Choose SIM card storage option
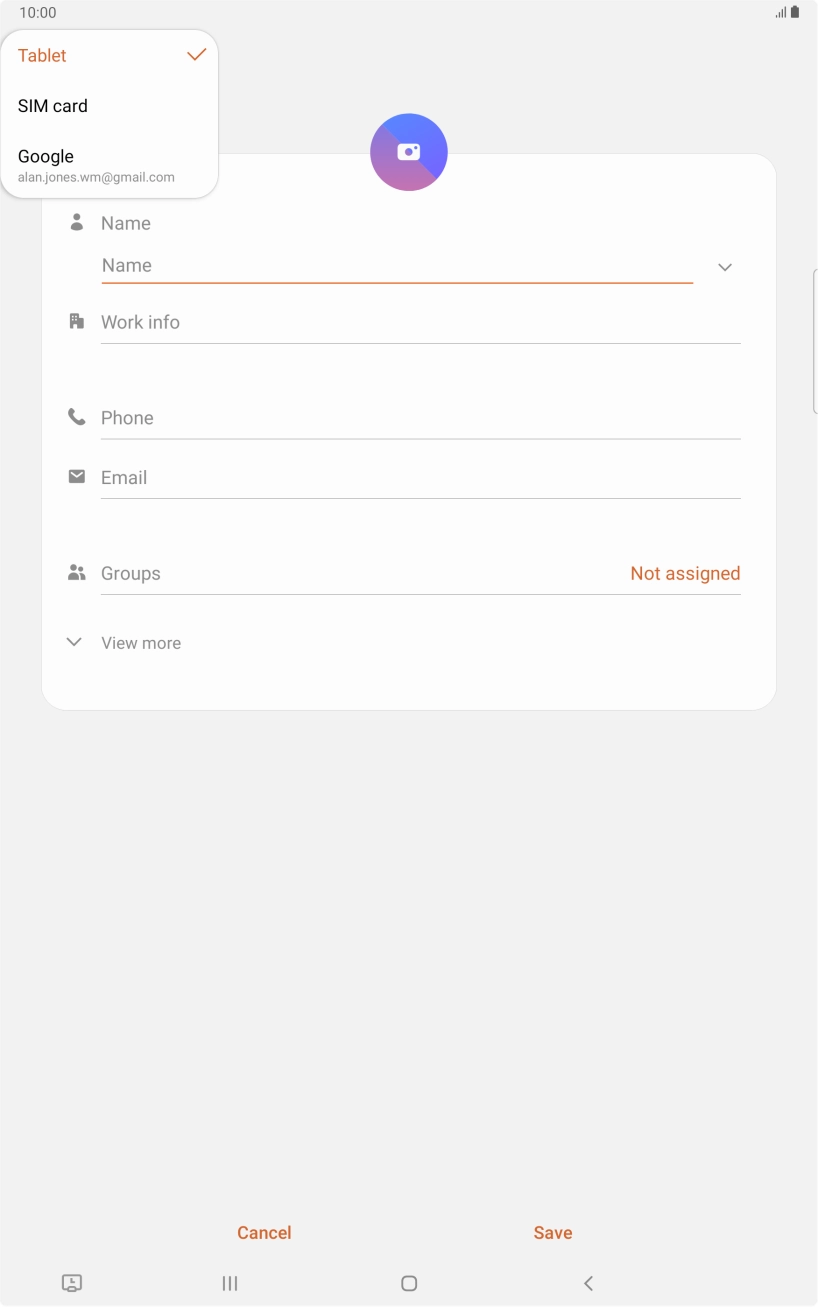The height and width of the screenshot is (1307, 818). 108,106
